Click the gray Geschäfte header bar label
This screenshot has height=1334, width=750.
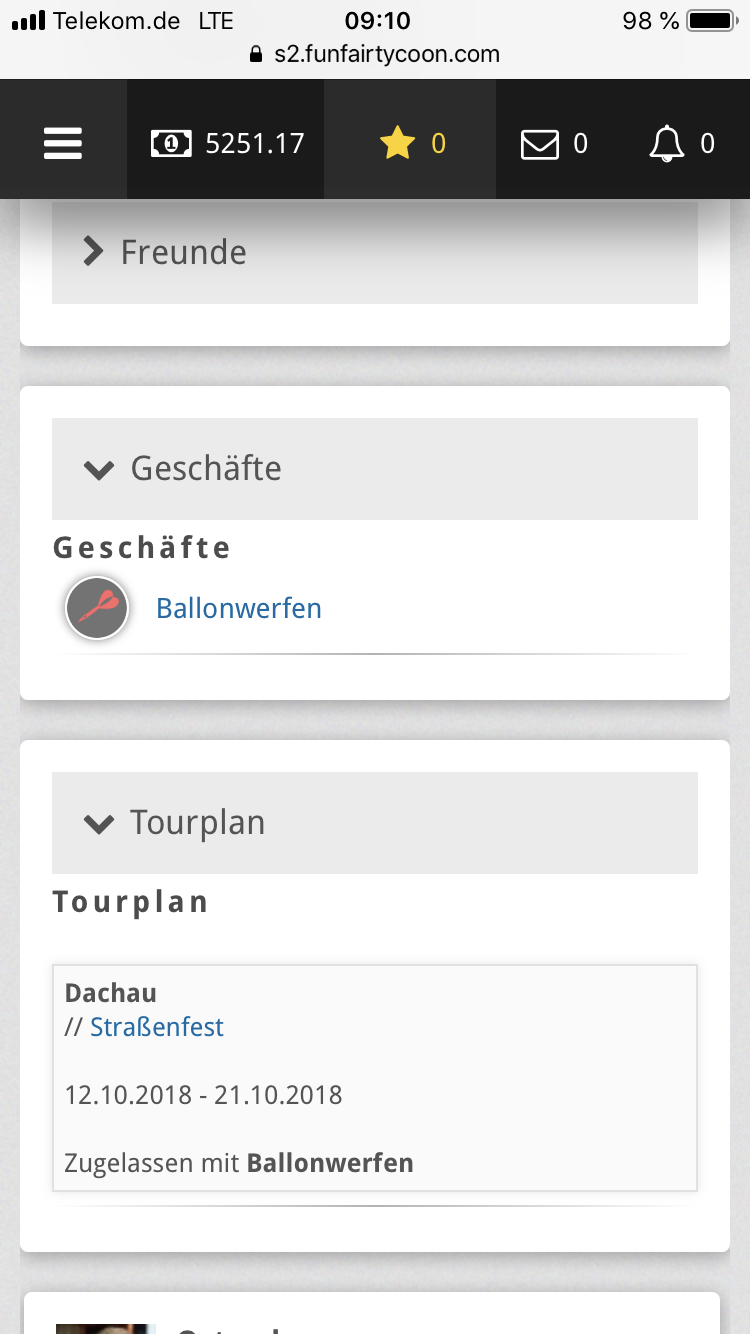(206, 468)
